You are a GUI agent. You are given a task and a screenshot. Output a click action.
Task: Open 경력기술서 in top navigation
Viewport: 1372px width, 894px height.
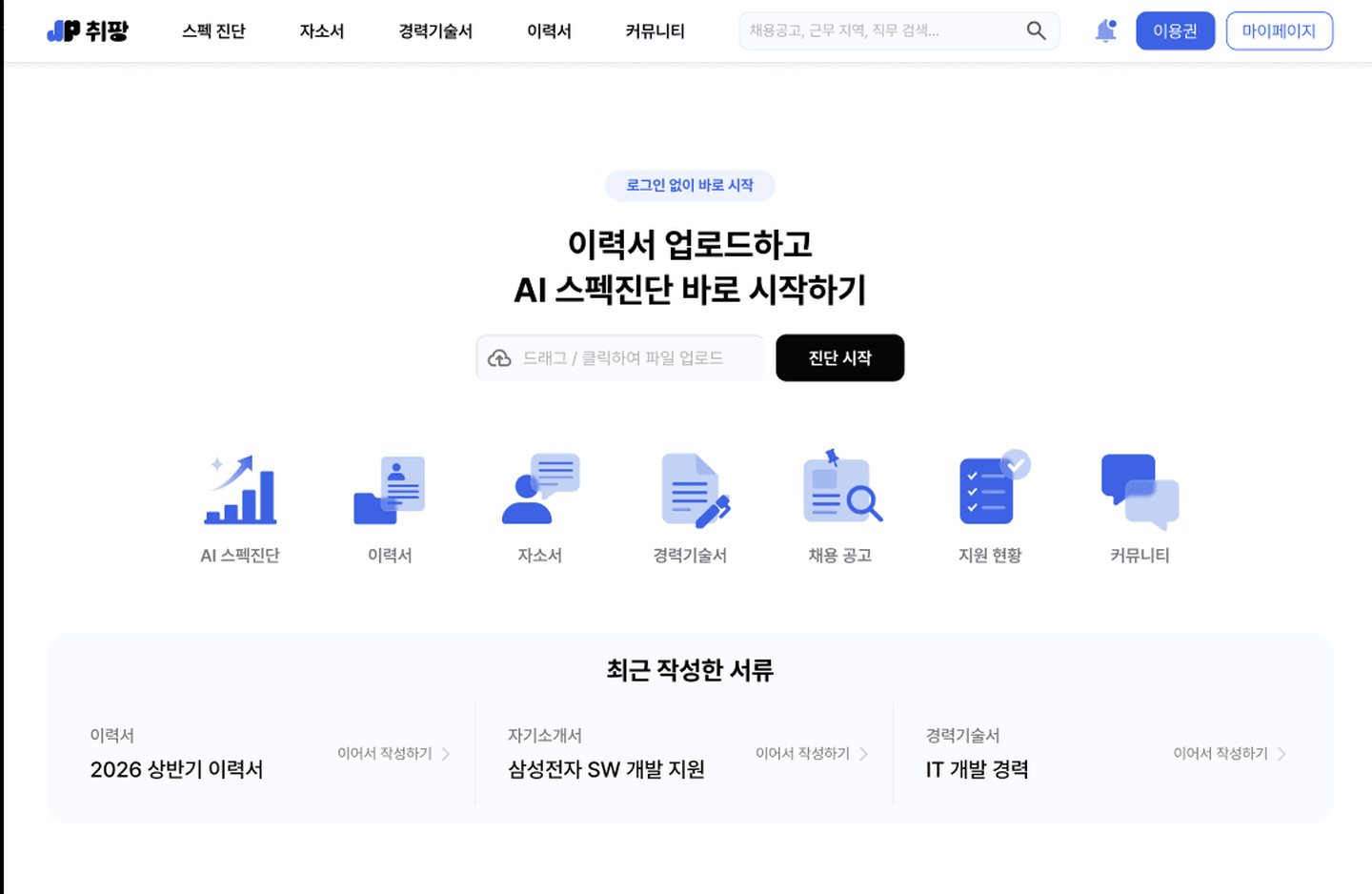tap(435, 31)
